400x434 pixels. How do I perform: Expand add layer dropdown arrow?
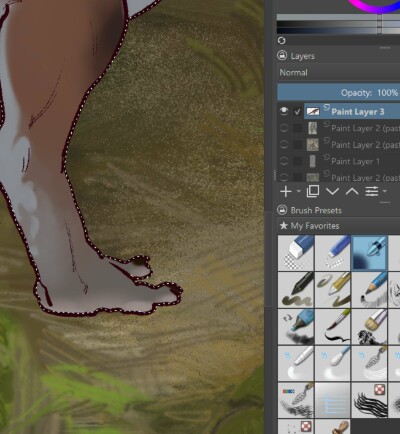click(x=298, y=191)
